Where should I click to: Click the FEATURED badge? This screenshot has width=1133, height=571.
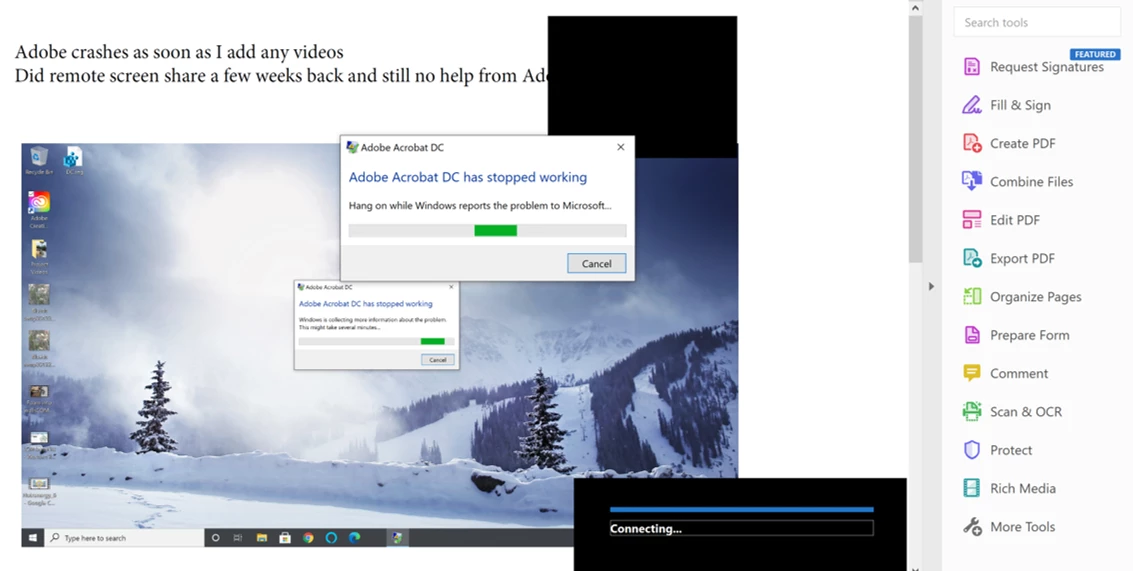(1095, 54)
